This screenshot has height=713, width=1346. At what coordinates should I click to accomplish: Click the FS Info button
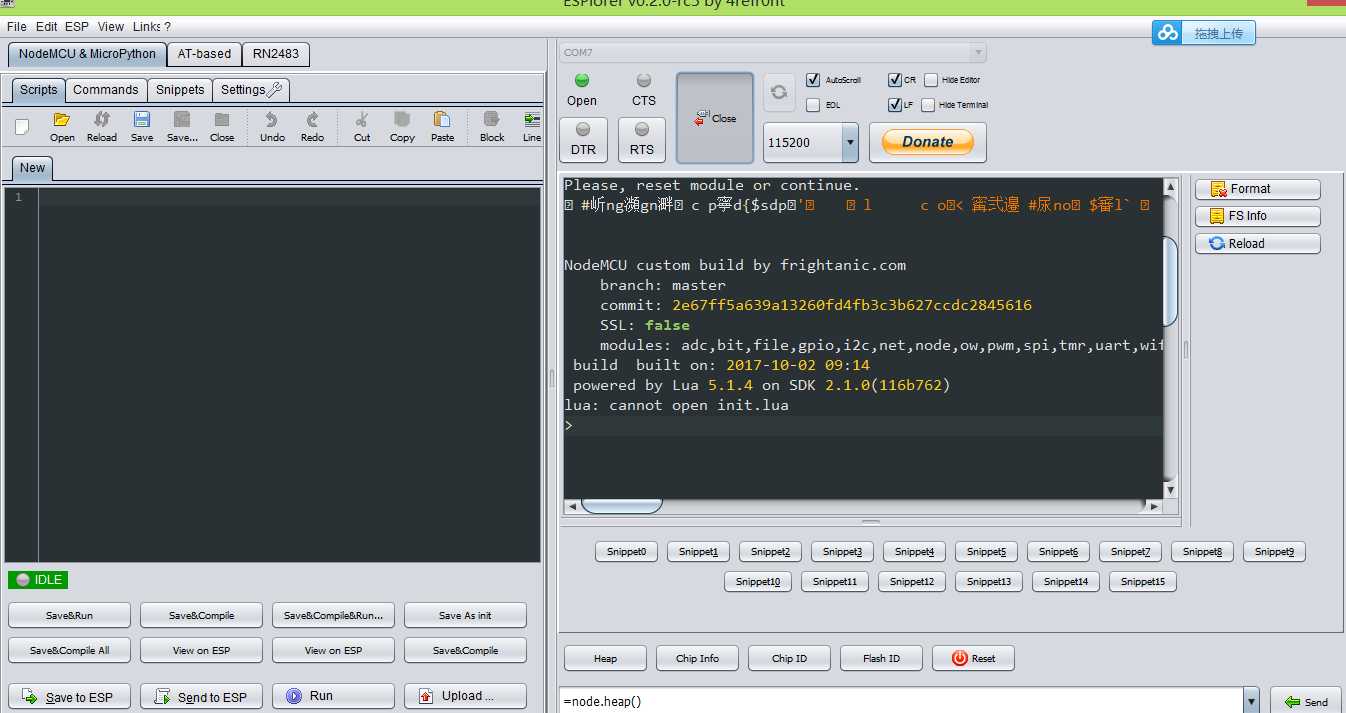(1257, 216)
